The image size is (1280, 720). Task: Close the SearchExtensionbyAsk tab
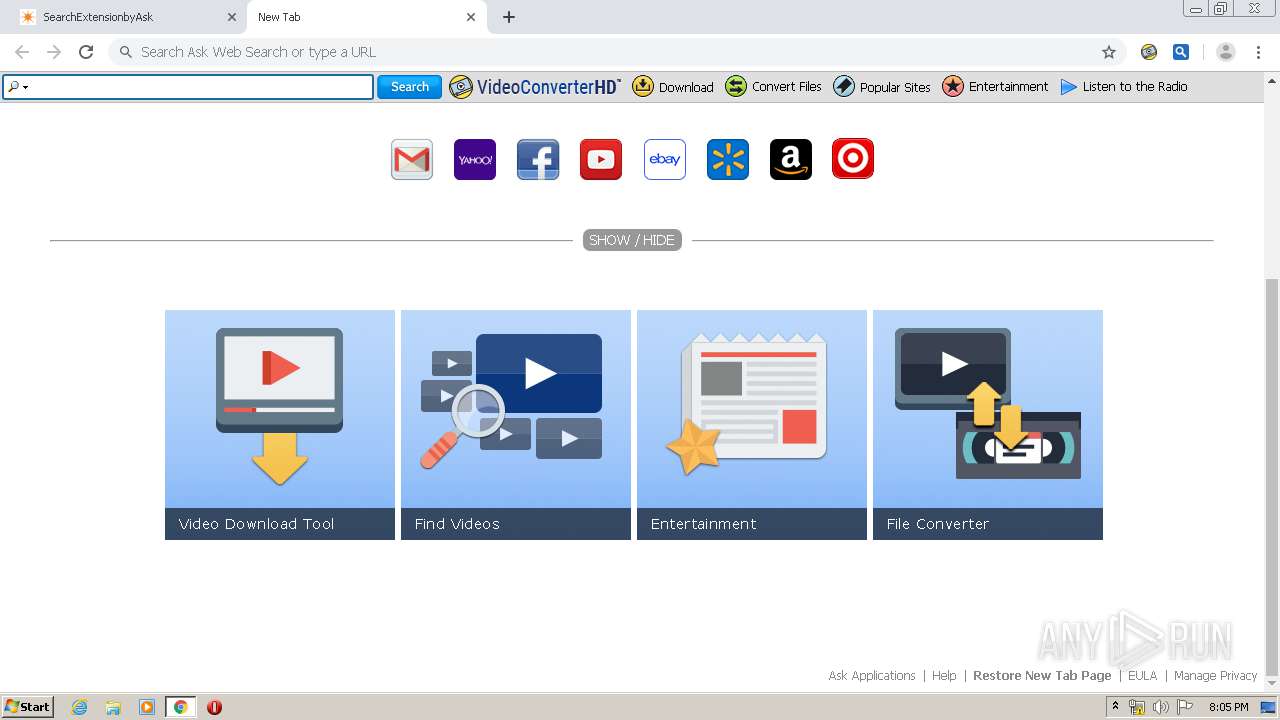click(232, 17)
